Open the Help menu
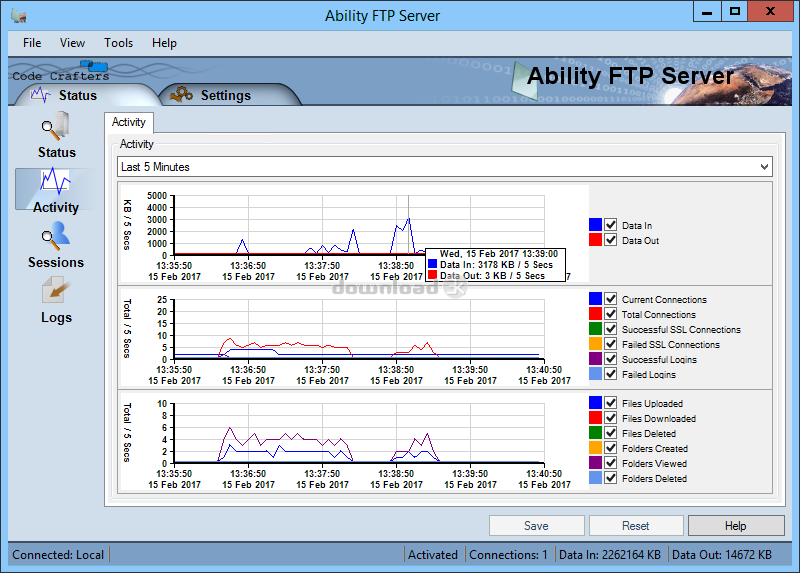Viewport: 800px width, 573px height. click(164, 43)
